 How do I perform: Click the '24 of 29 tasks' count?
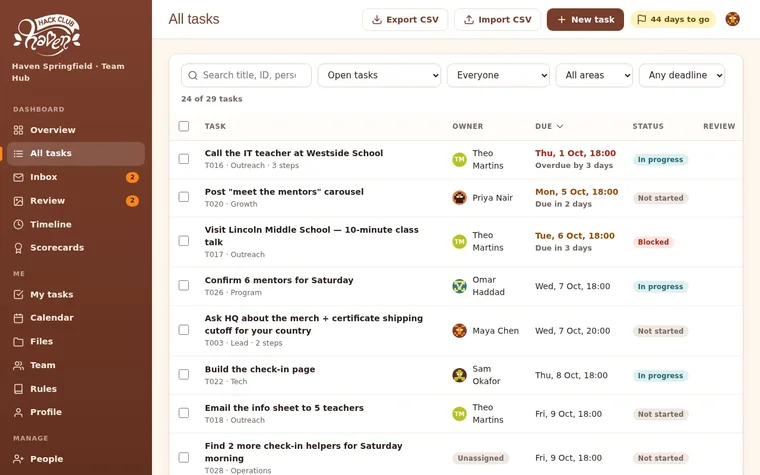[211, 99]
